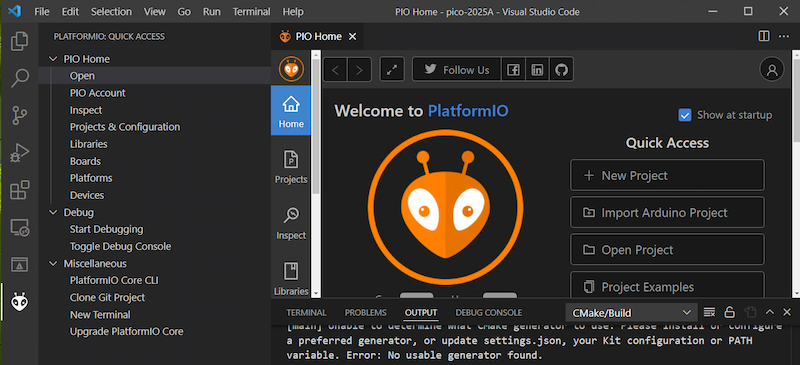Viewport: 800px width, 365px height.
Task: Collapse the Debug section in Quick Access
Action: [x=53, y=212]
